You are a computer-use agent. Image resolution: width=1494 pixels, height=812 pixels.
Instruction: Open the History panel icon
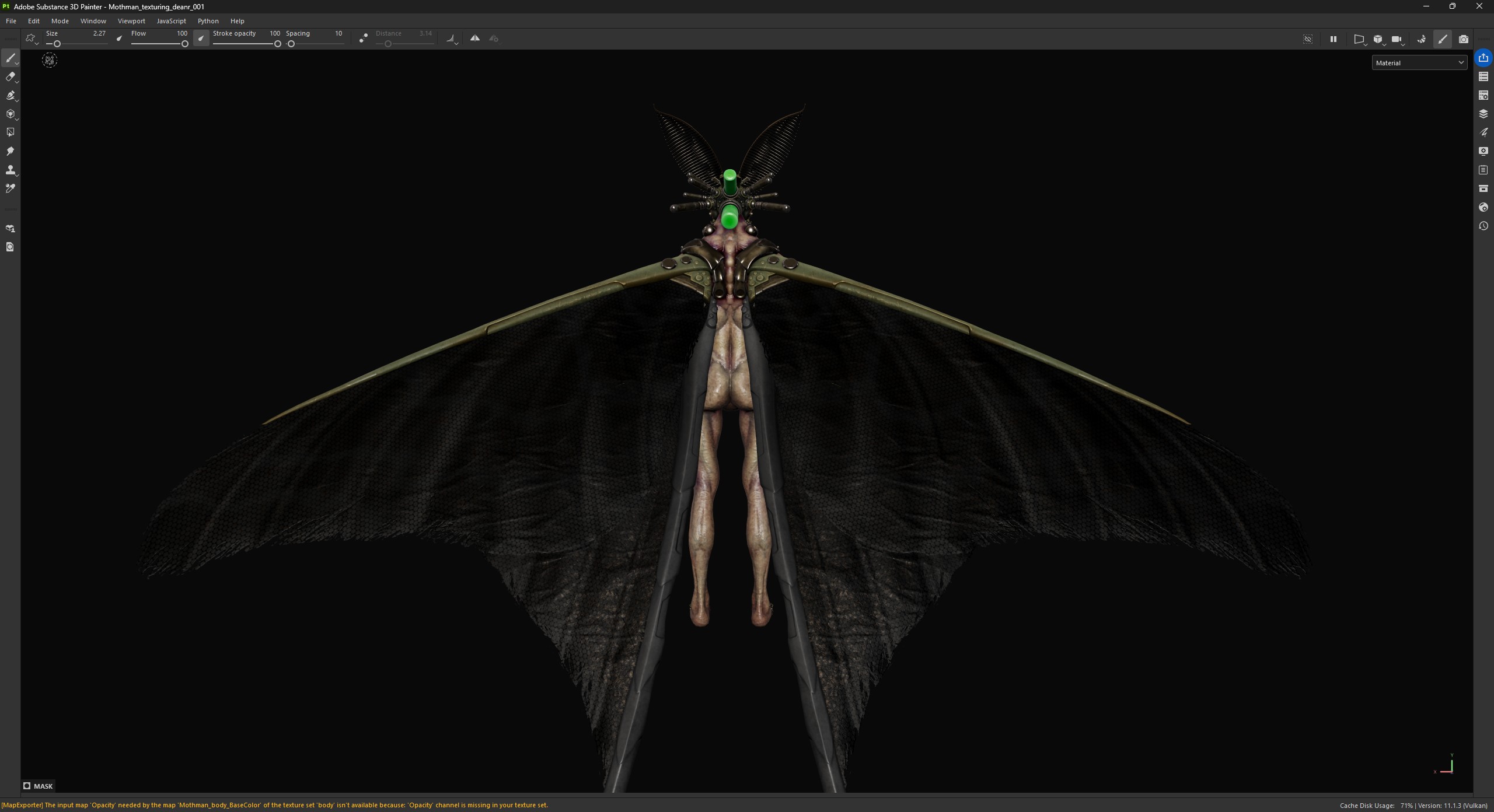click(1483, 226)
